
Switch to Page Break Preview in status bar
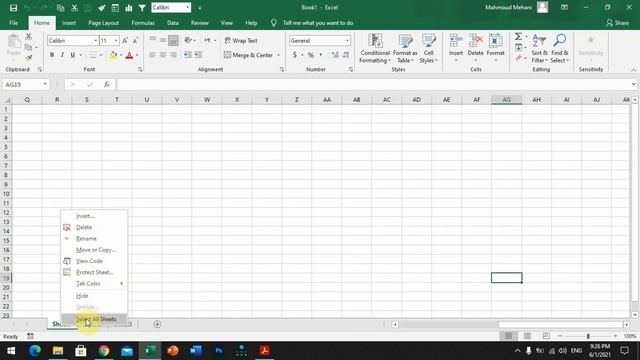pos(546,336)
